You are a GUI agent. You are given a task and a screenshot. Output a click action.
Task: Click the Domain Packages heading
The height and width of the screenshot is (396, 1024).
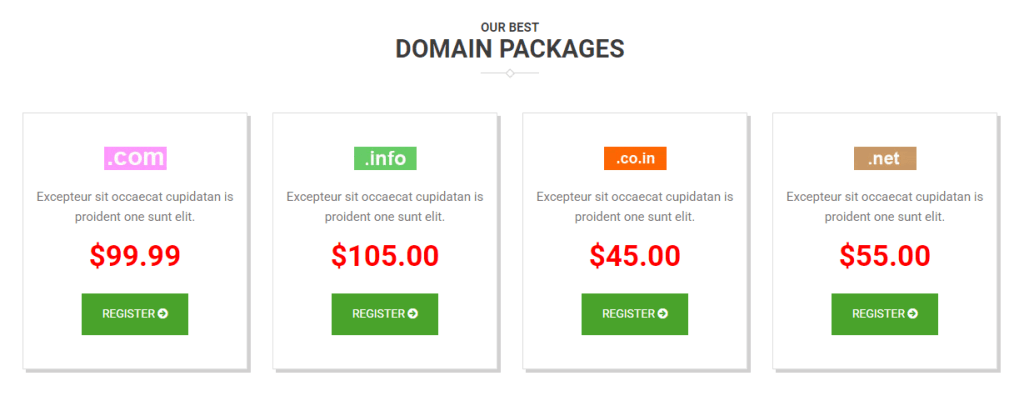pyautogui.click(x=510, y=49)
